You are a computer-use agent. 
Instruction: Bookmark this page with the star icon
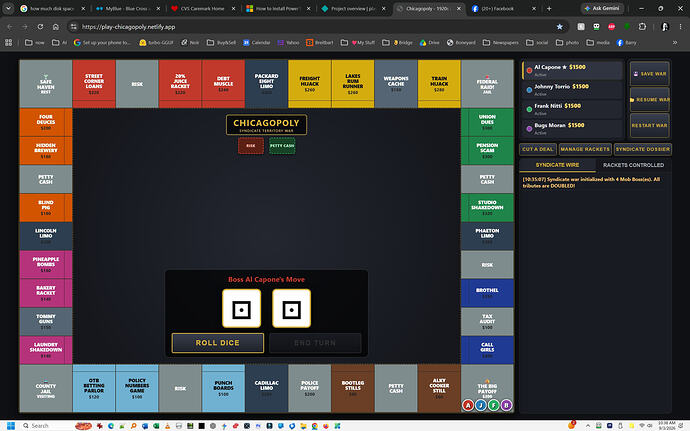559,27
